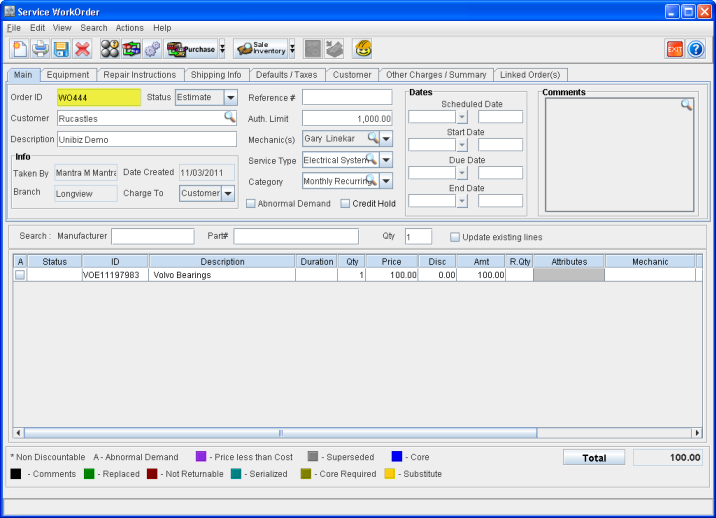Toggle the Credit Hold checkbox
Viewport: 716px width, 518px height.
345,204
